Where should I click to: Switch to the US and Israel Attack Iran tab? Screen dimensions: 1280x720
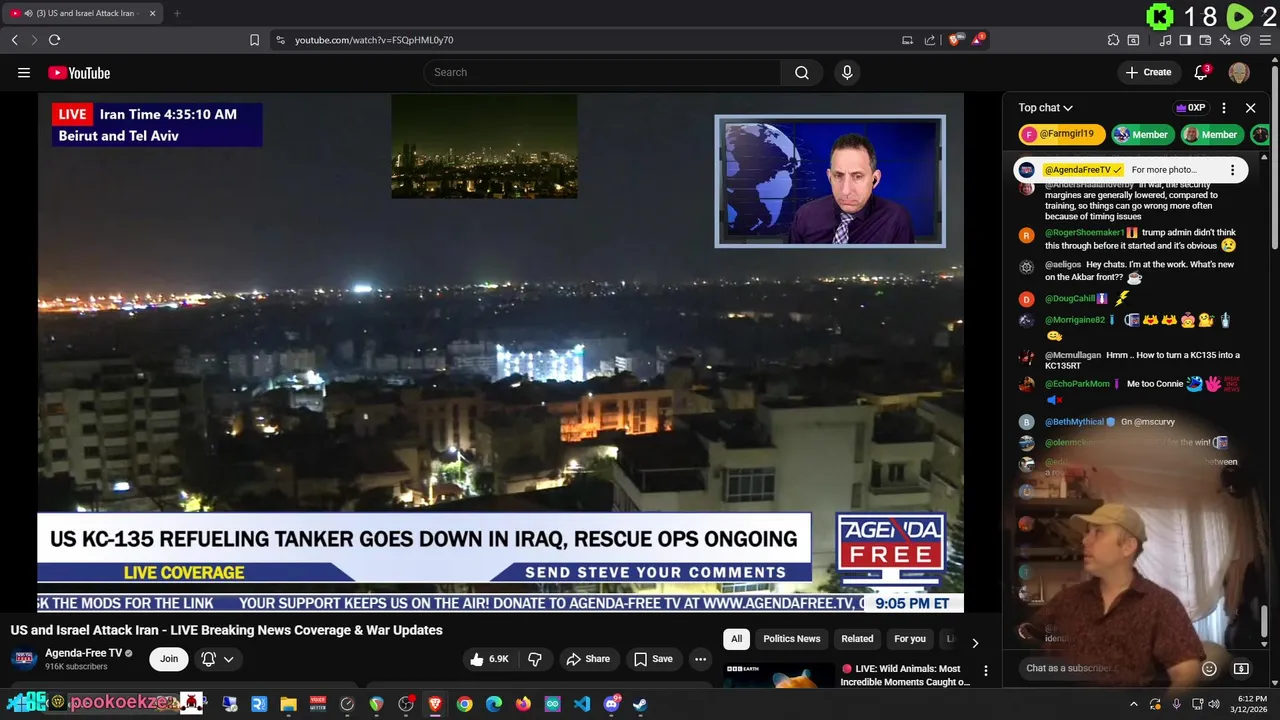pyautogui.click(x=83, y=13)
